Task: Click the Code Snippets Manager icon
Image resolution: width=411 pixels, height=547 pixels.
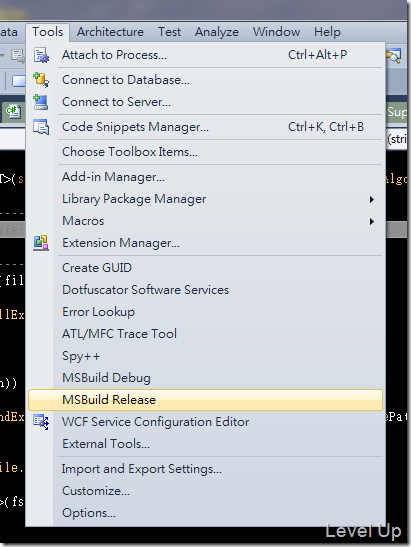Action: [x=41, y=127]
